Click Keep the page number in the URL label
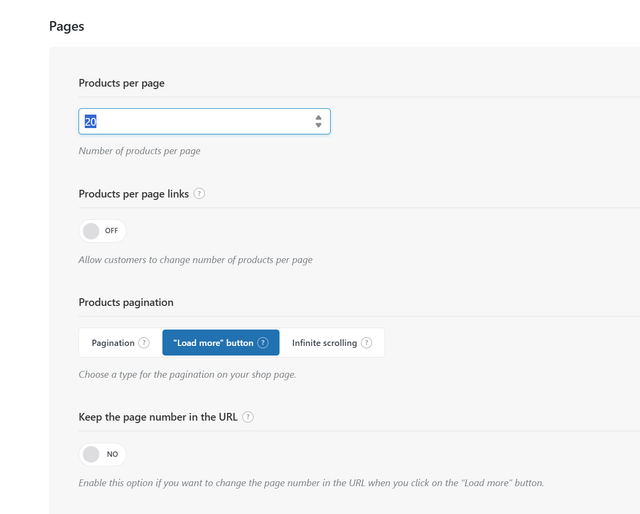Screen dimensions: 640x514 [x=158, y=417]
